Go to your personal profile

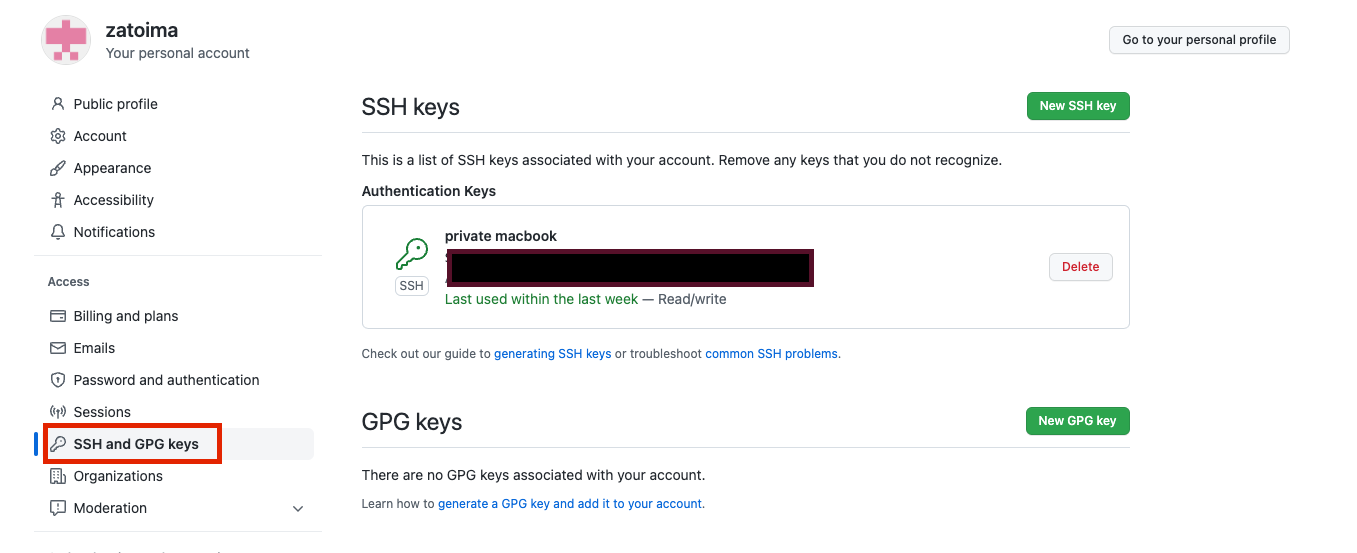1198,40
